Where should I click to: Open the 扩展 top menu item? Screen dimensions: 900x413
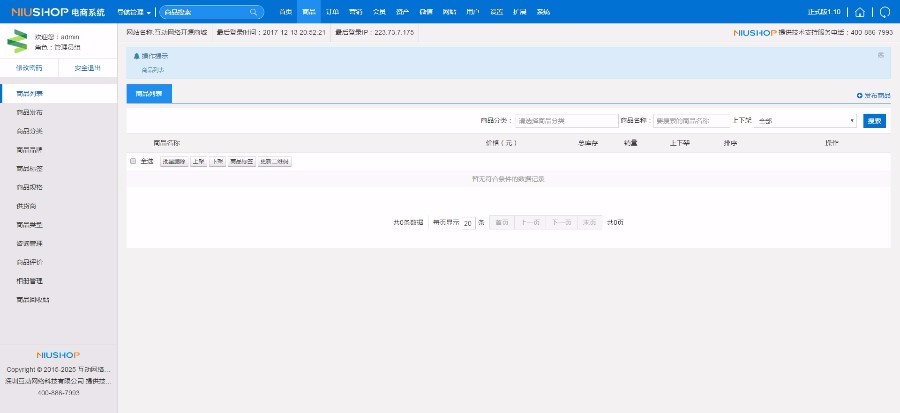point(519,12)
